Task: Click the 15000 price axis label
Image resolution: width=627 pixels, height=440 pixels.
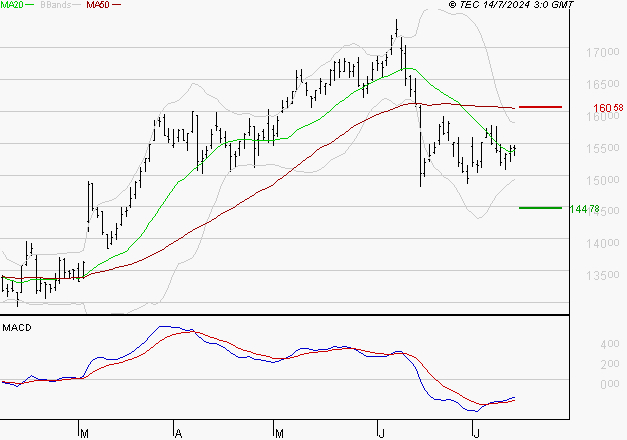Action: click(x=603, y=180)
